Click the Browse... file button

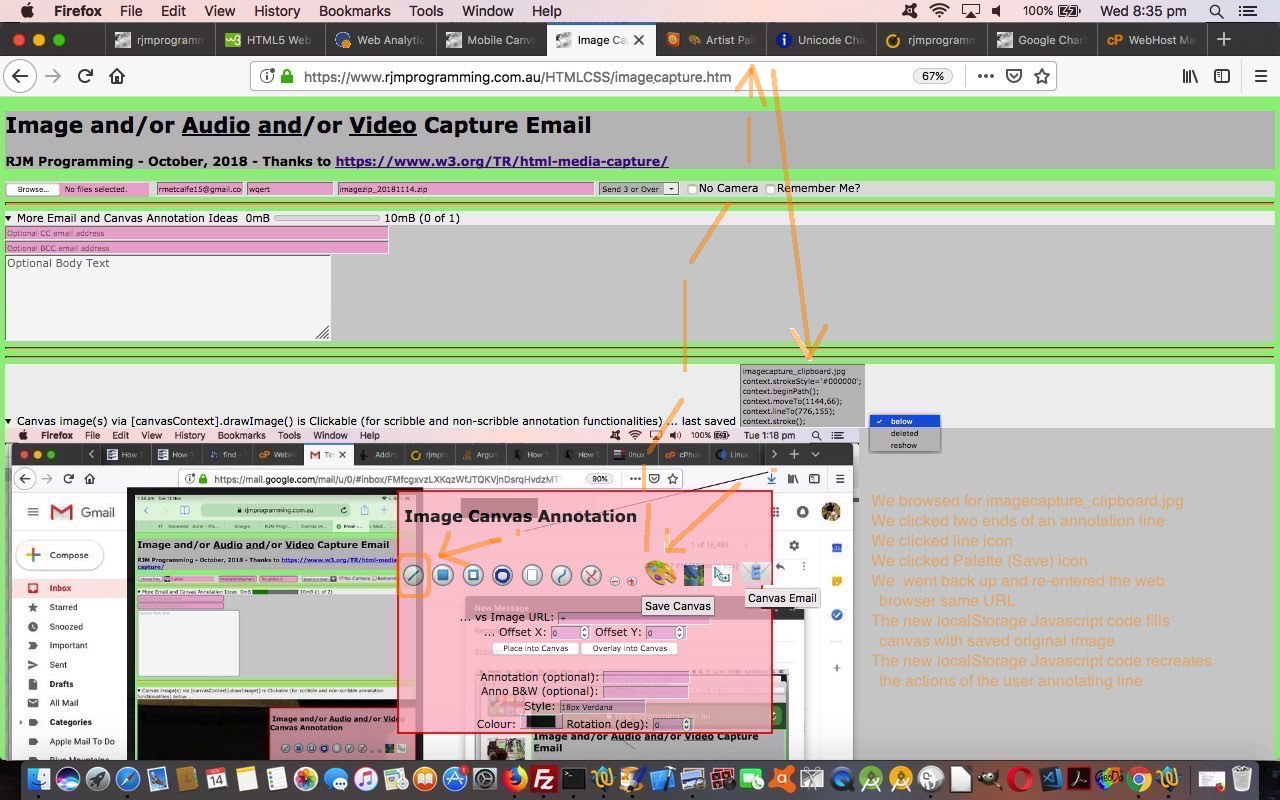coord(33,189)
